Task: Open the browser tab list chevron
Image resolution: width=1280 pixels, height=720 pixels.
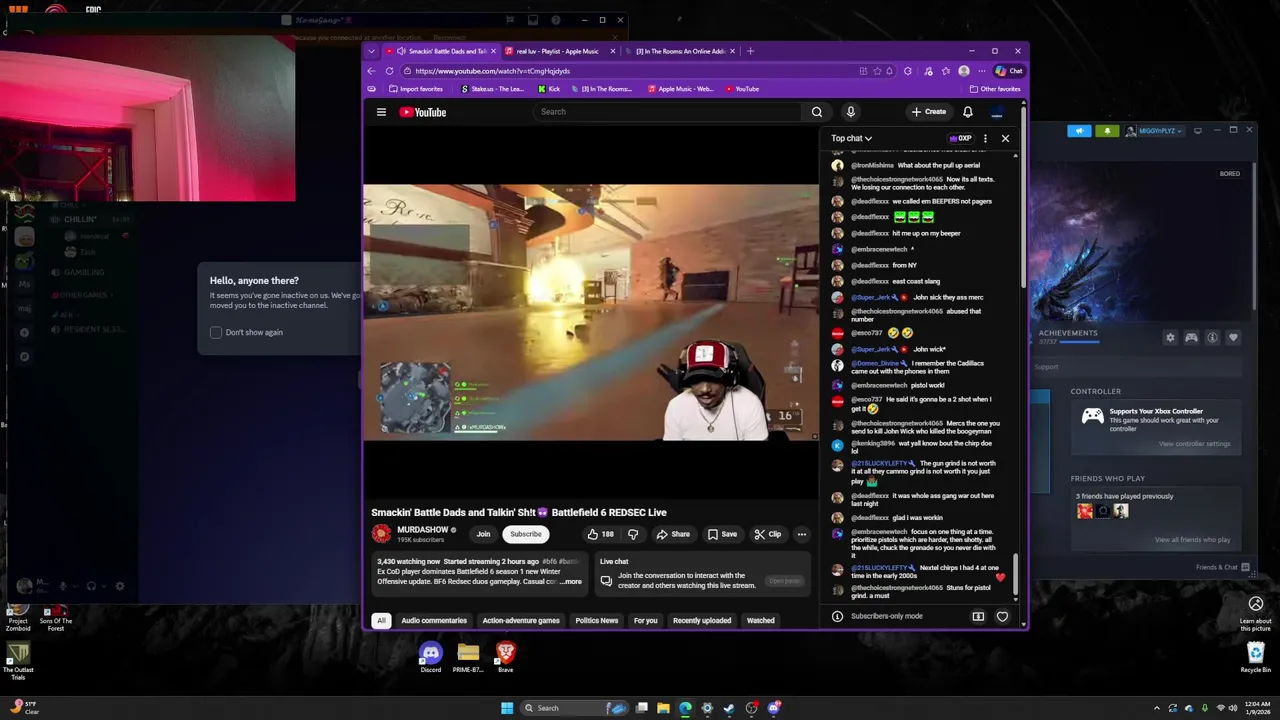Action: pyautogui.click(x=371, y=51)
